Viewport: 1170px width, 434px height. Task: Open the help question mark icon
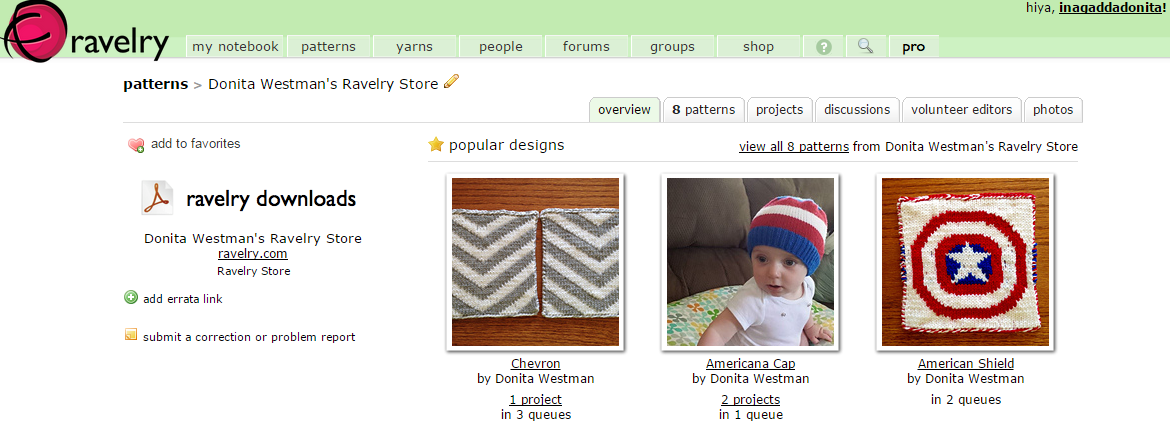tap(824, 47)
